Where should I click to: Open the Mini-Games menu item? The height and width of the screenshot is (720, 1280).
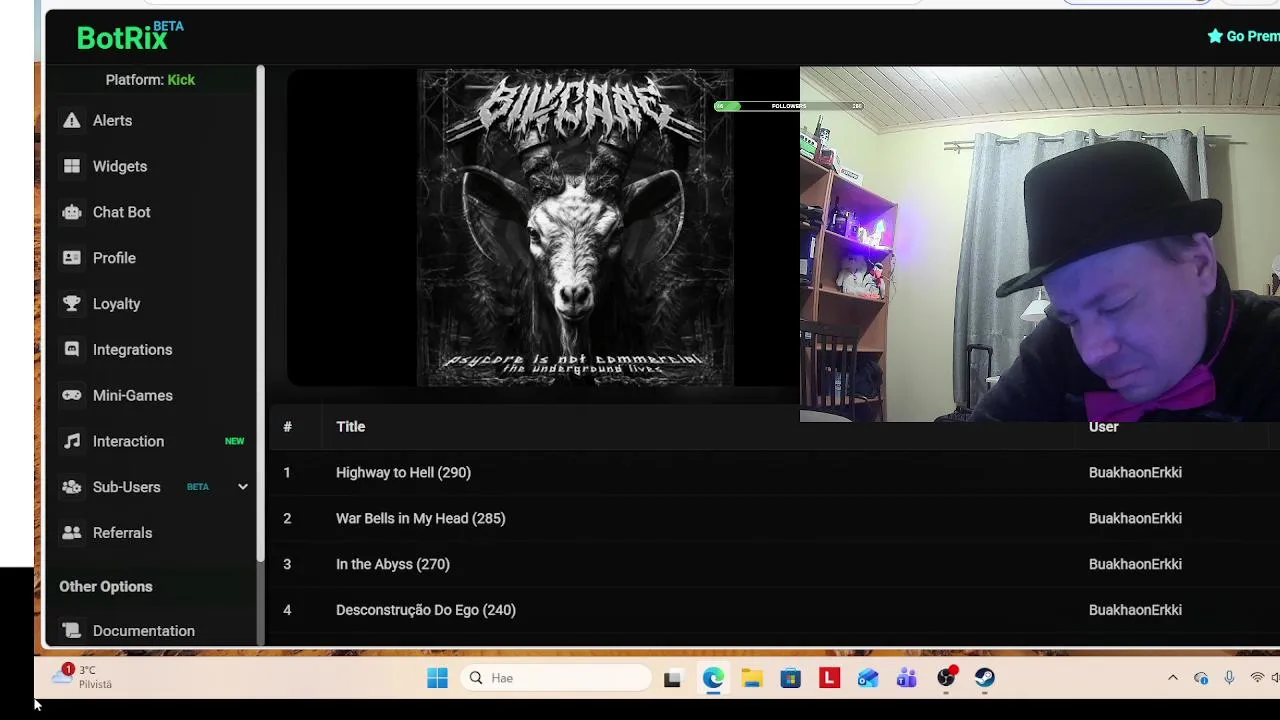point(133,395)
